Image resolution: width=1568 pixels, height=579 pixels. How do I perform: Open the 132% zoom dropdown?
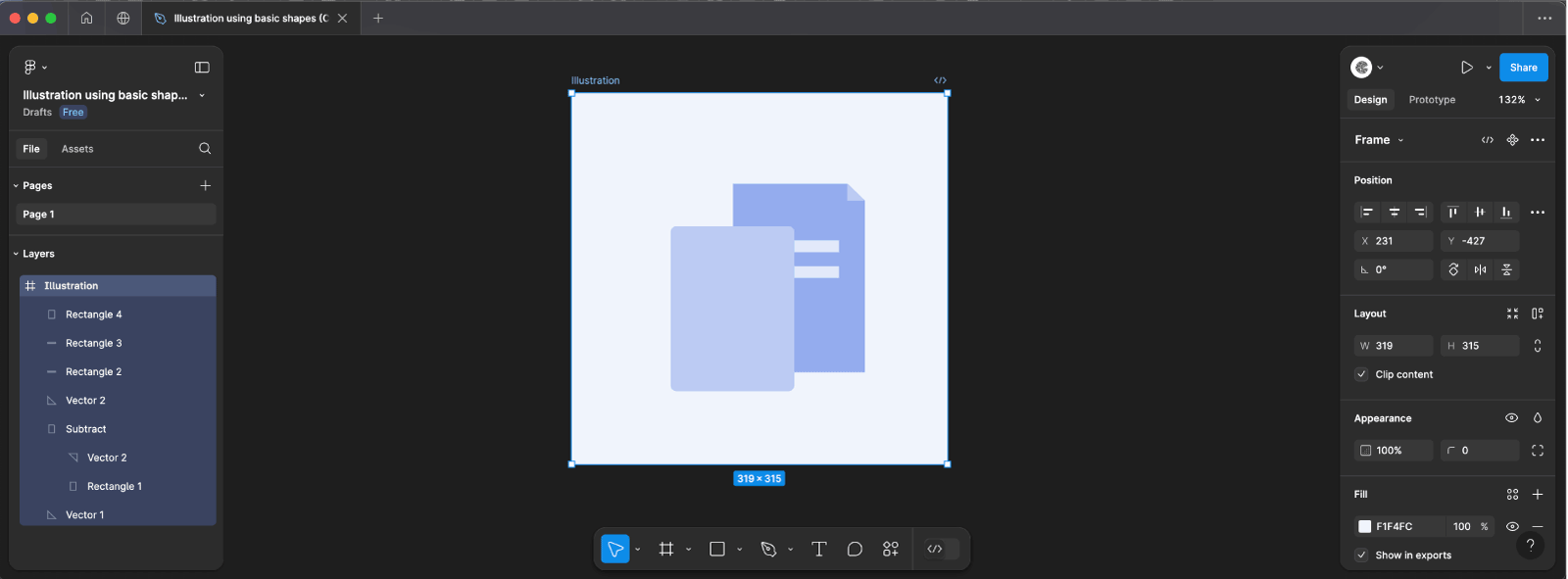(x=1518, y=100)
